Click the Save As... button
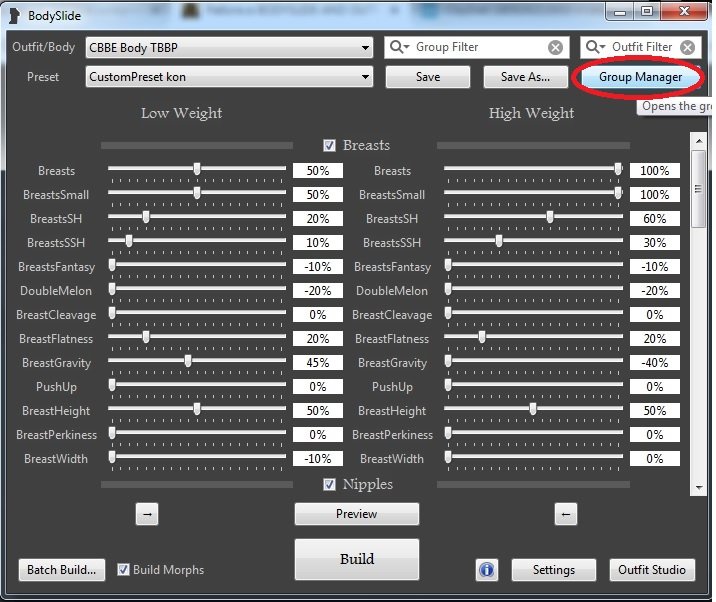This screenshot has width=716, height=602. [x=525, y=77]
